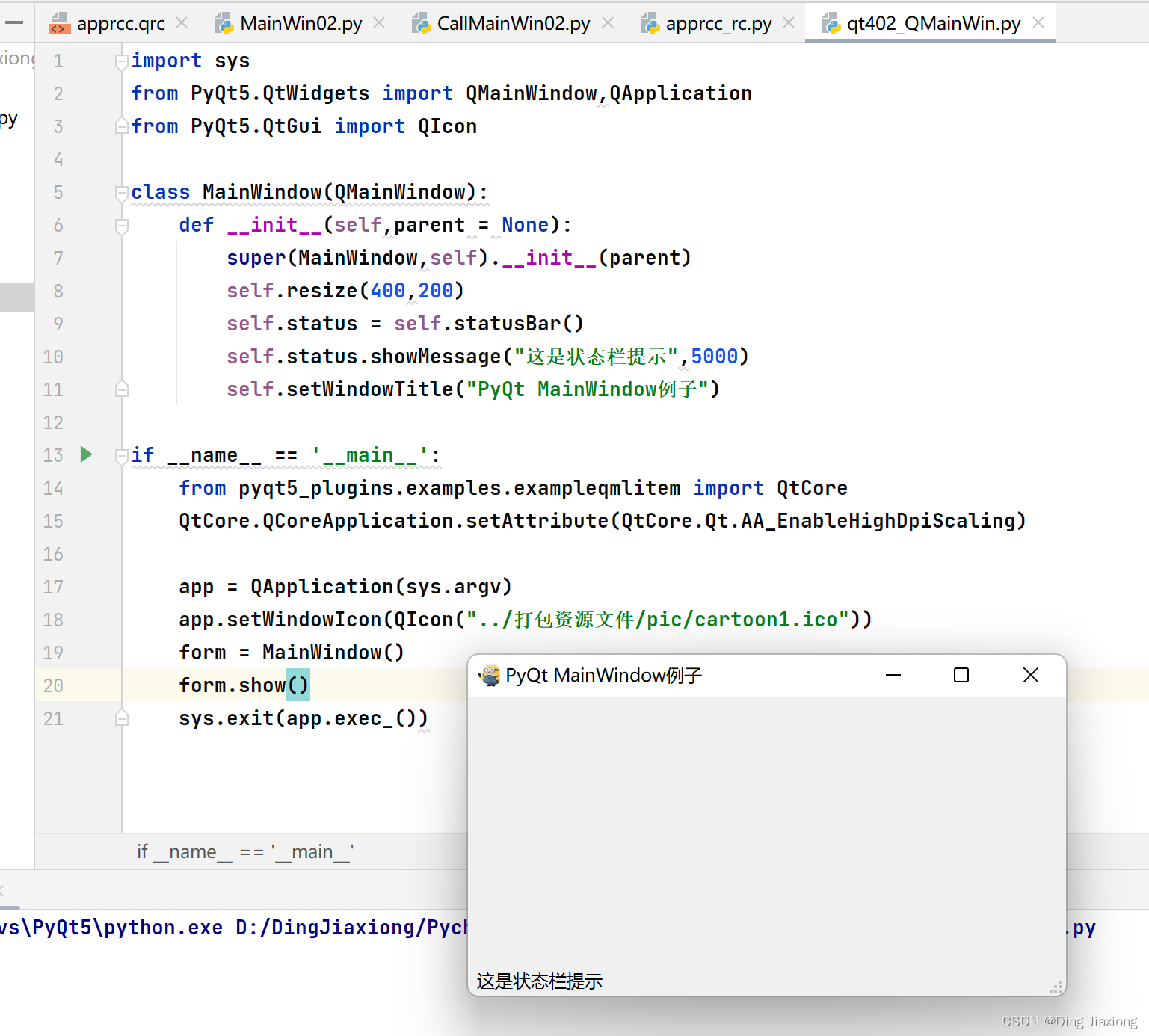1149x1036 pixels.
Task: Click fold end marker on line 3
Action: [x=122, y=126]
